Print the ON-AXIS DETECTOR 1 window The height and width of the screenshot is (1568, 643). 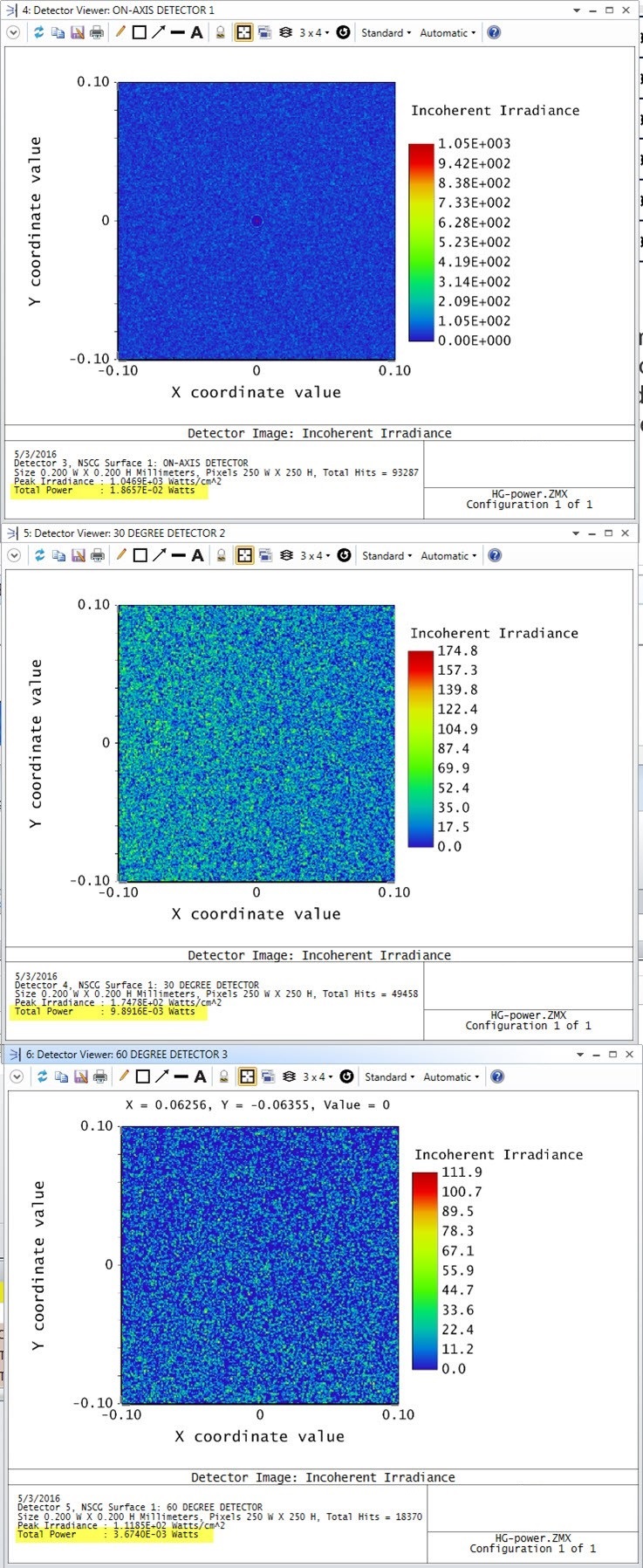[96, 32]
